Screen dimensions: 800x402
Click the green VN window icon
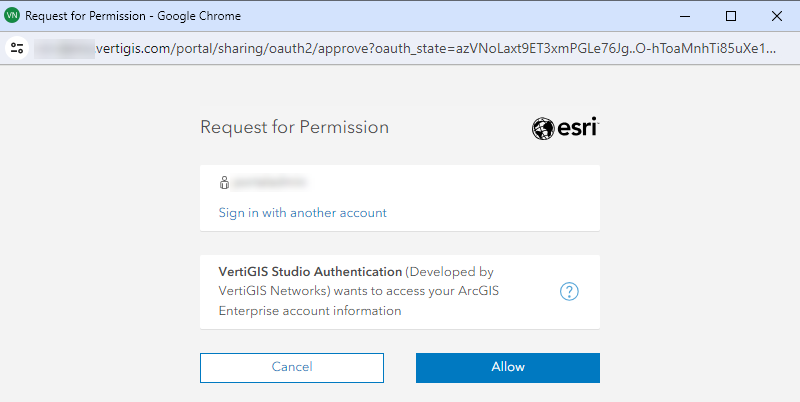click(12, 16)
